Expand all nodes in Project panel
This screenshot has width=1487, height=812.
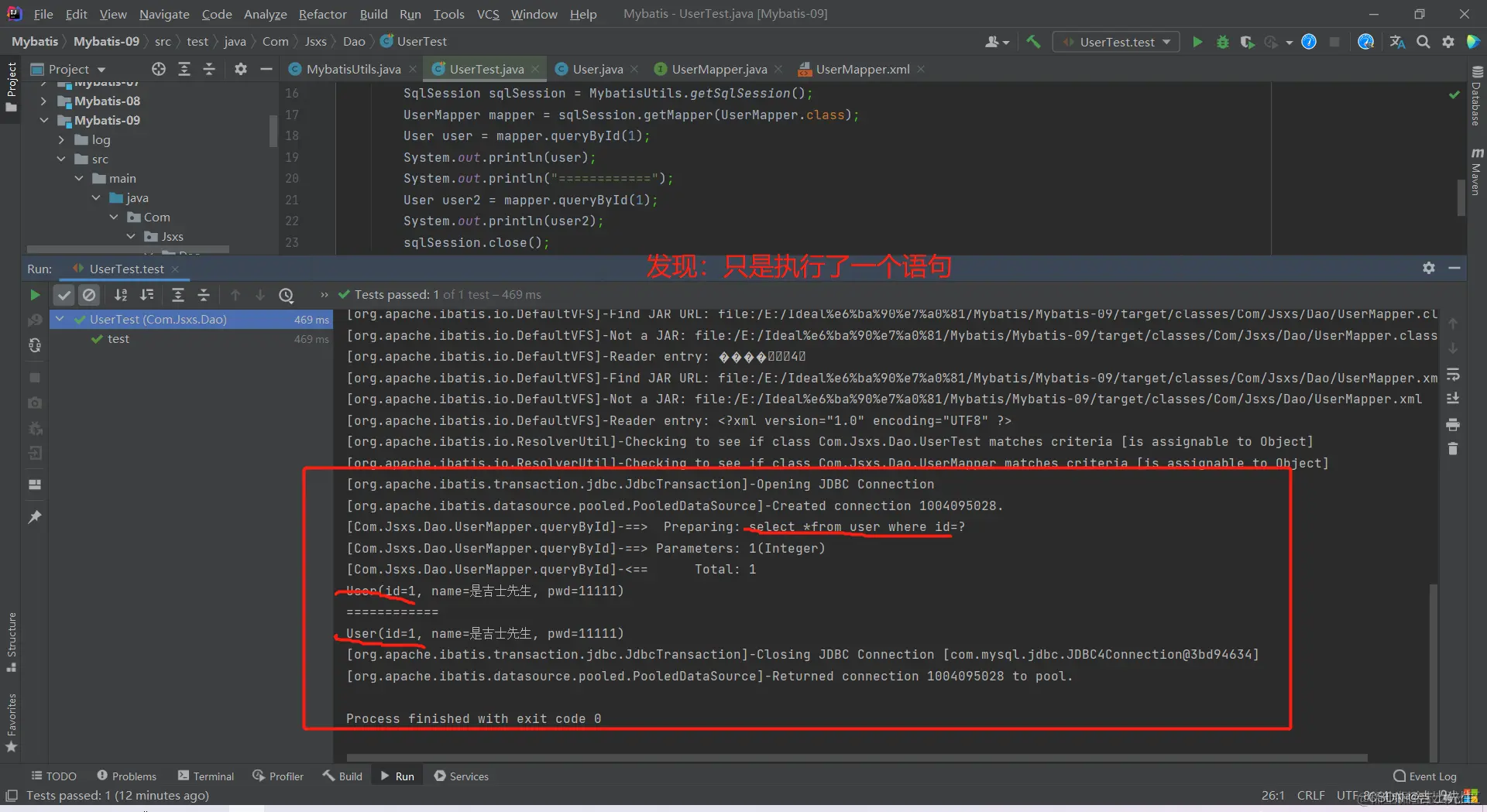coord(184,69)
